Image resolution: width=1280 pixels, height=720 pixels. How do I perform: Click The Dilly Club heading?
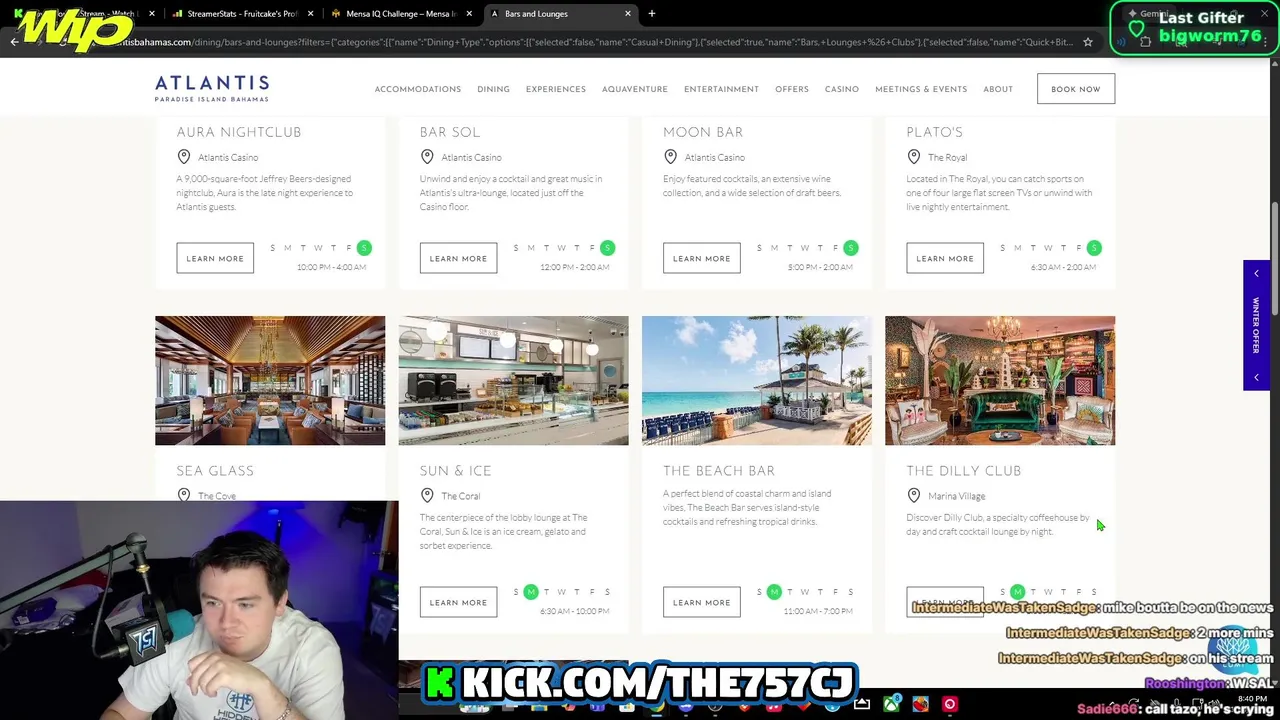click(964, 471)
